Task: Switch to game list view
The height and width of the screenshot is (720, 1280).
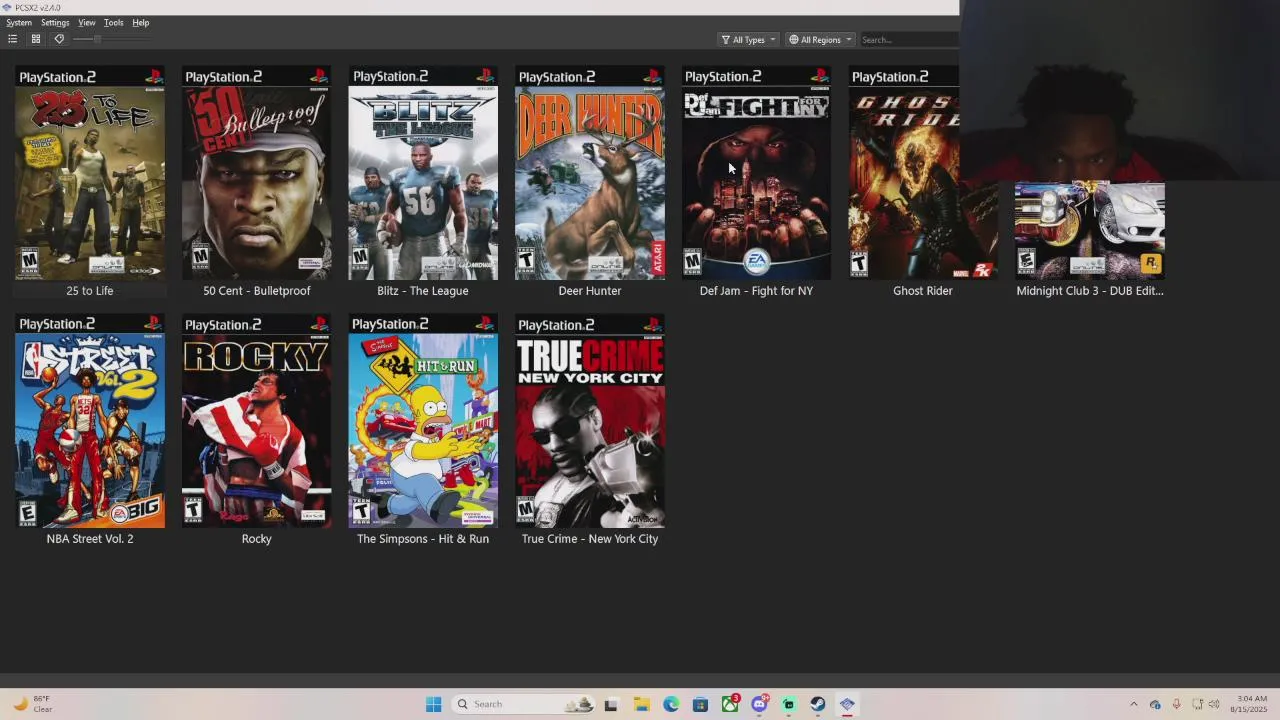Action: (x=12, y=39)
